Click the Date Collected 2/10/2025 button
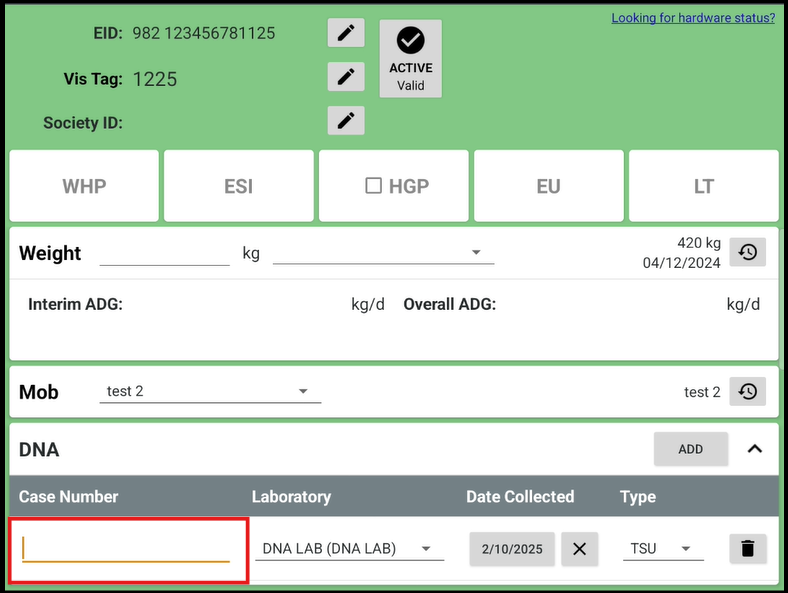Screen dimensions: 788x593 pos(512,549)
